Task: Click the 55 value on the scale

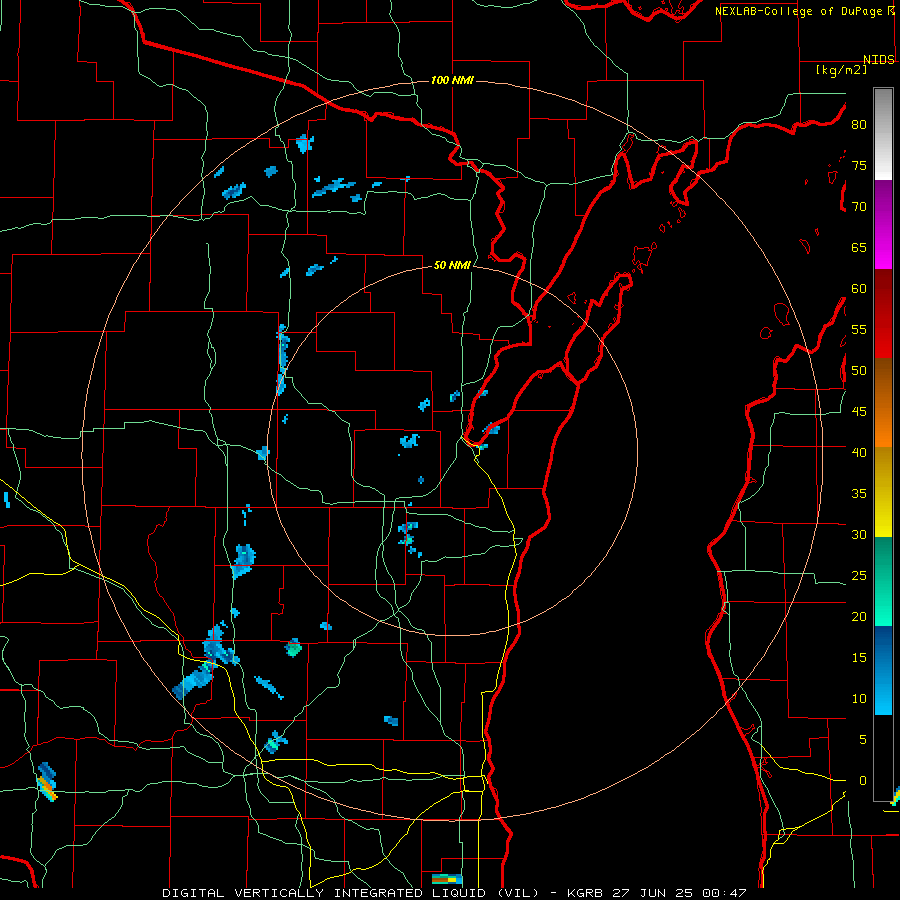Action: (x=859, y=330)
